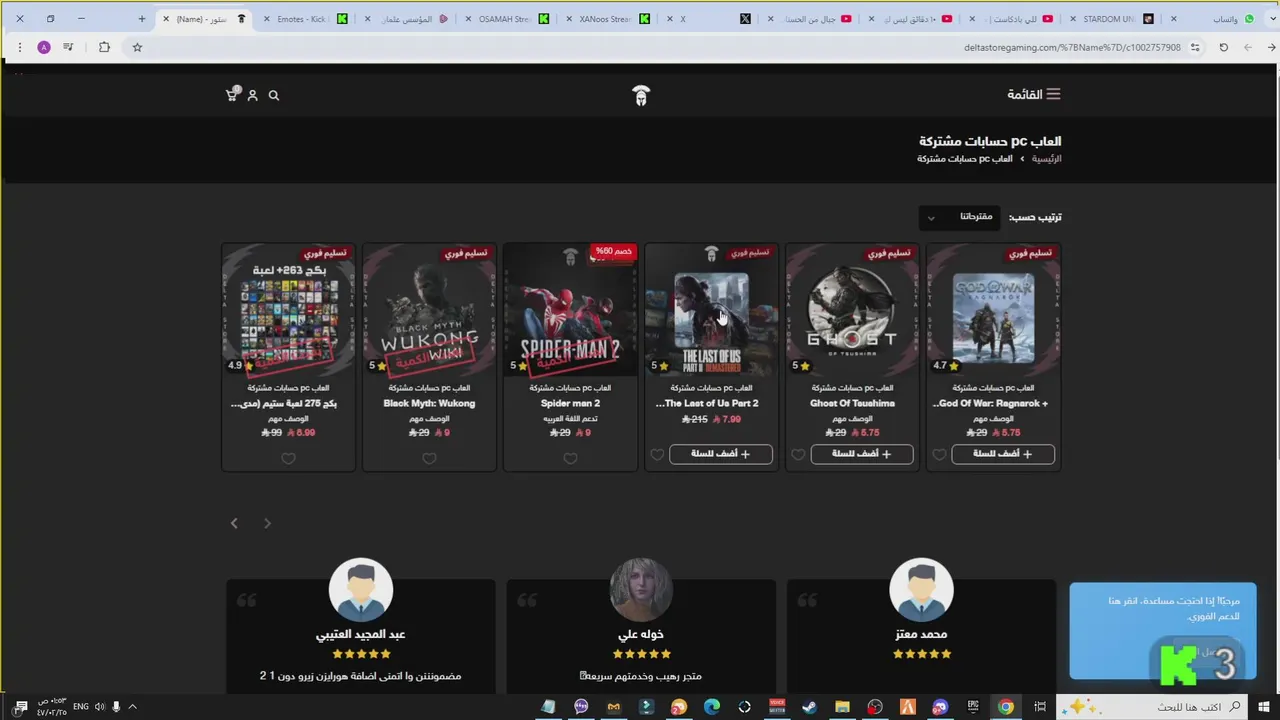Open Chrome from the taskbar
The image size is (1280, 720).
[1006, 707]
